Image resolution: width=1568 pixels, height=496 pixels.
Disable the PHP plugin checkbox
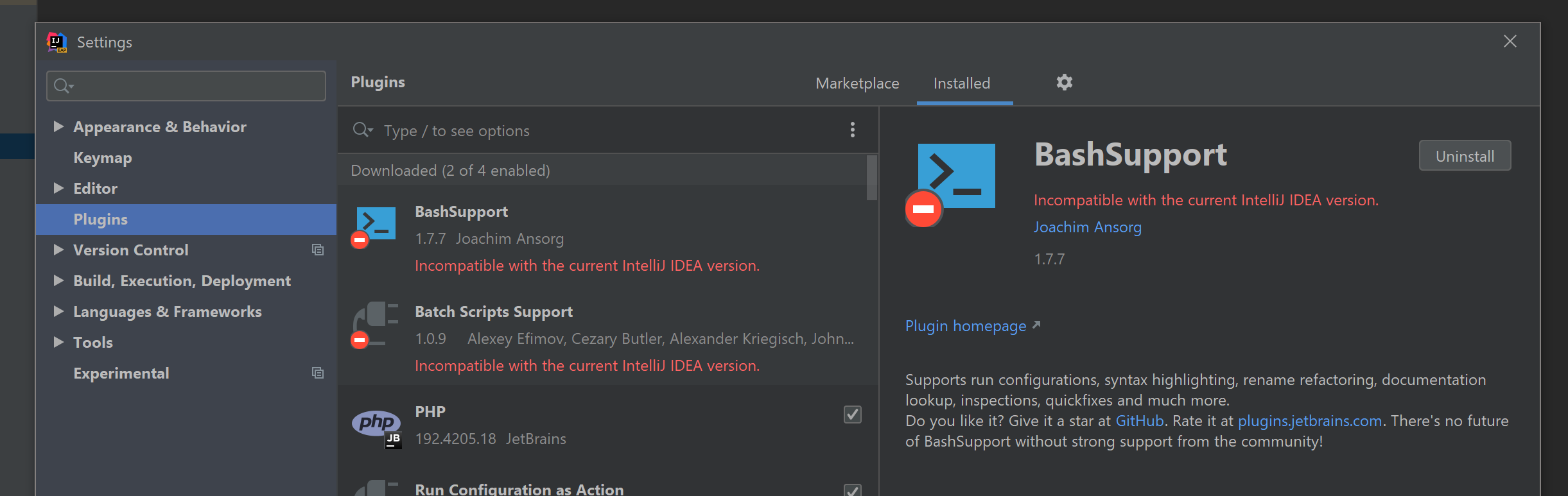coord(852,415)
